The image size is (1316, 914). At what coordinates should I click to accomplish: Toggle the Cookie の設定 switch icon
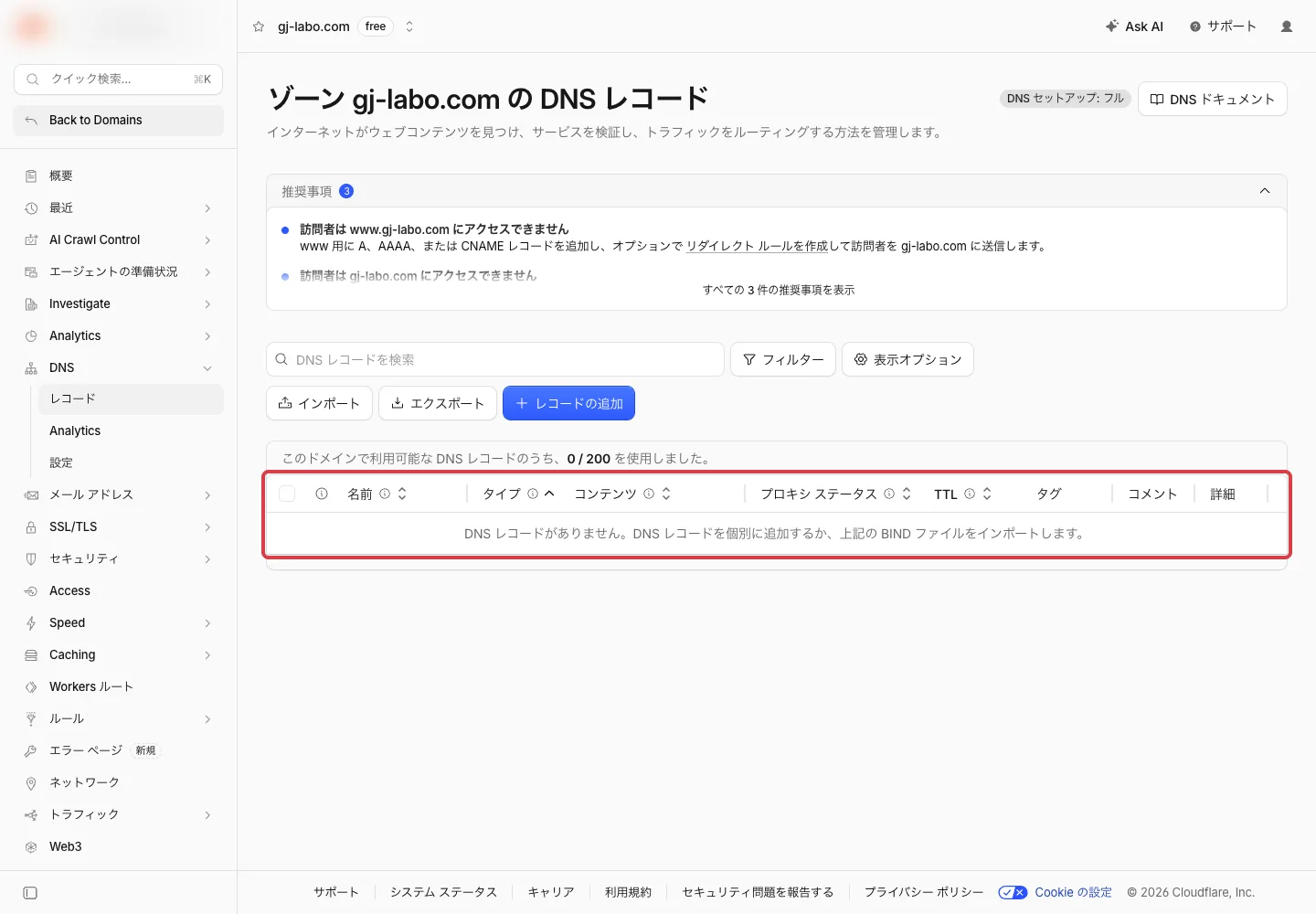point(1013,893)
